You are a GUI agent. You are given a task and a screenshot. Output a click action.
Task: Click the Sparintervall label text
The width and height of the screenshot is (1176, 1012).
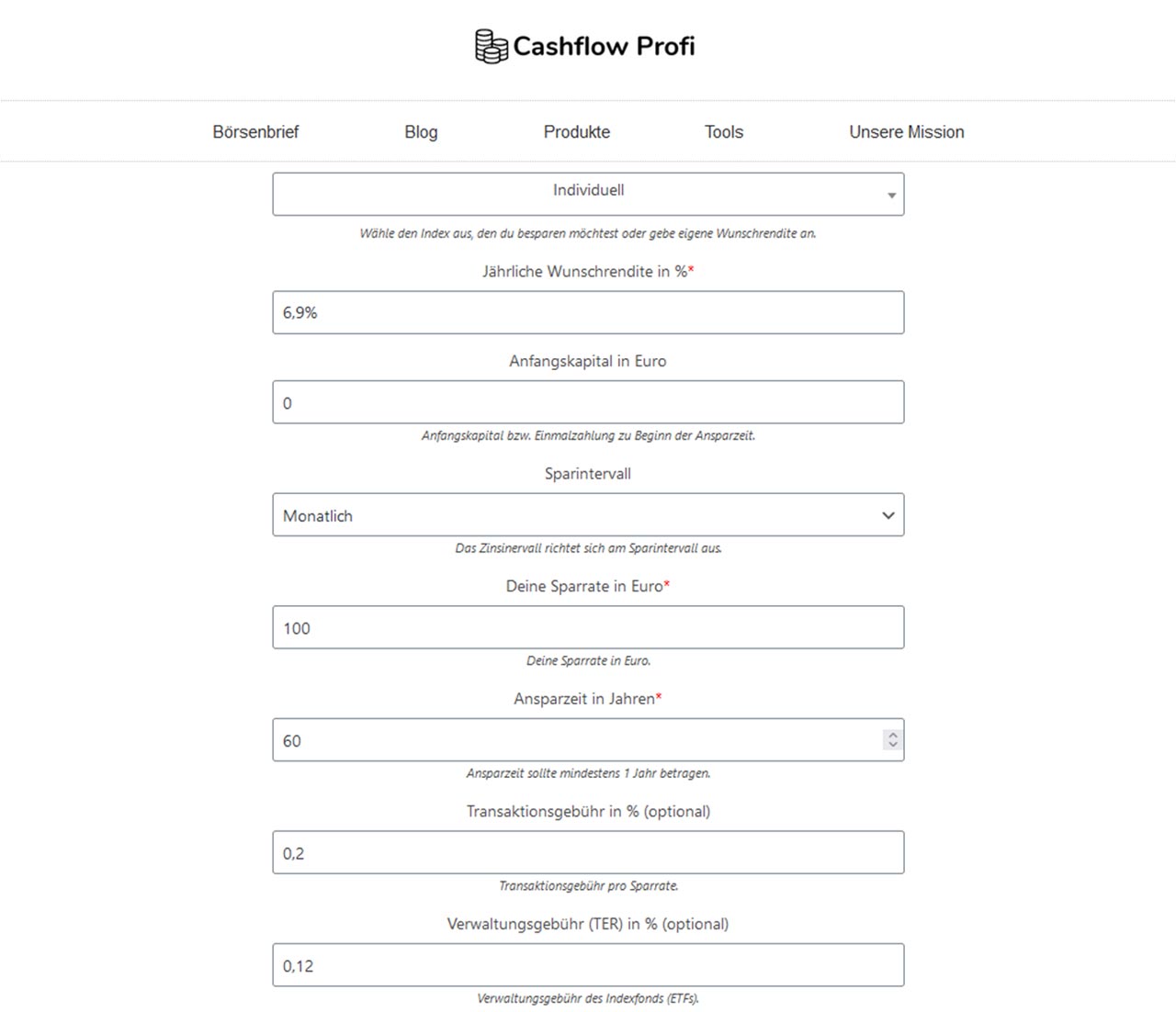[588, 474]
